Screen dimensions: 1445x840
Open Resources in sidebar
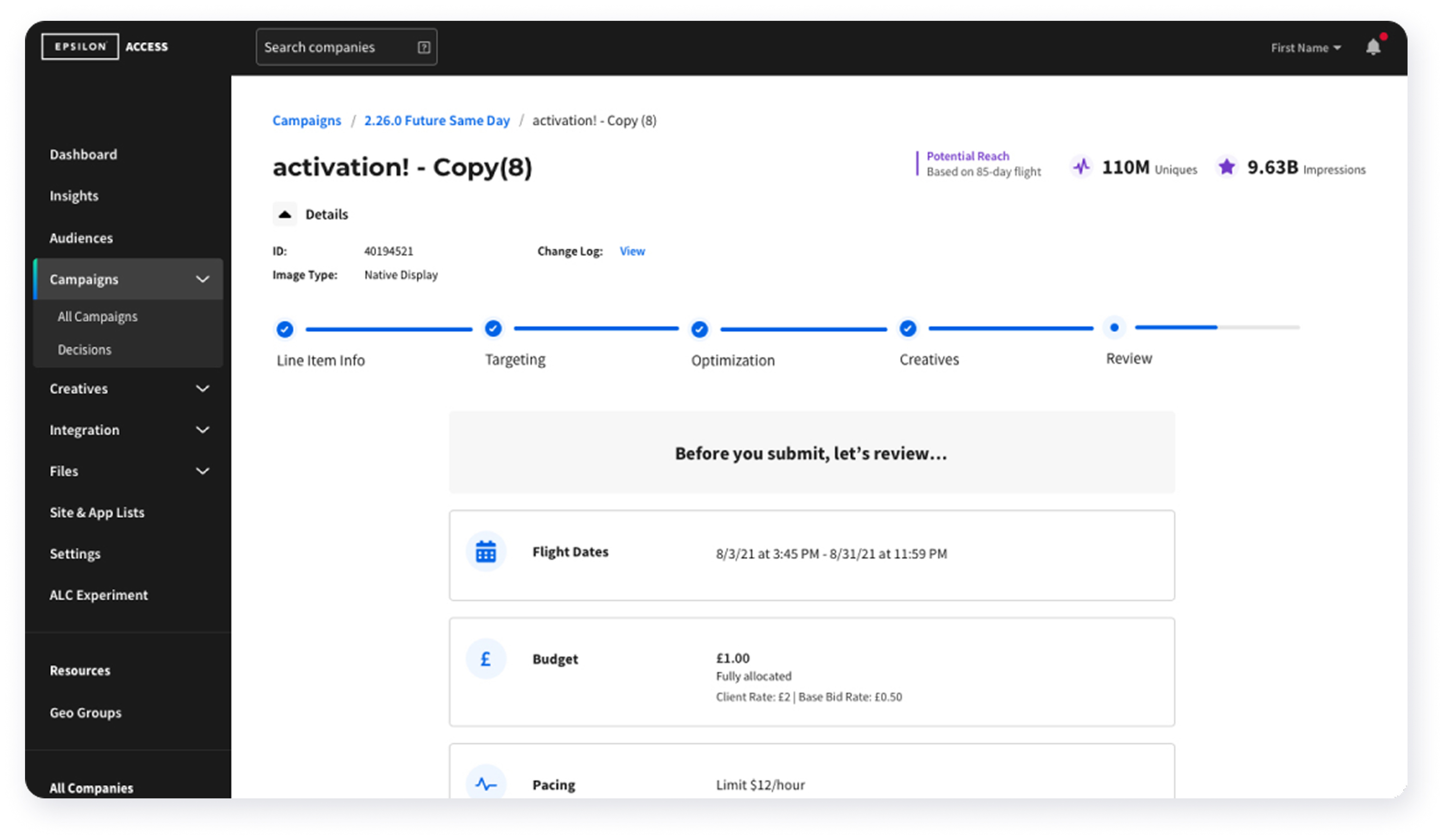(x=80, y=670)
